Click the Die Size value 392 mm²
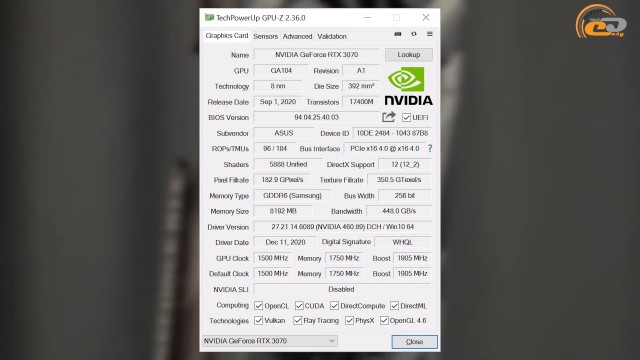The height and width of the screenshot is (360, 640). (361, 86)
